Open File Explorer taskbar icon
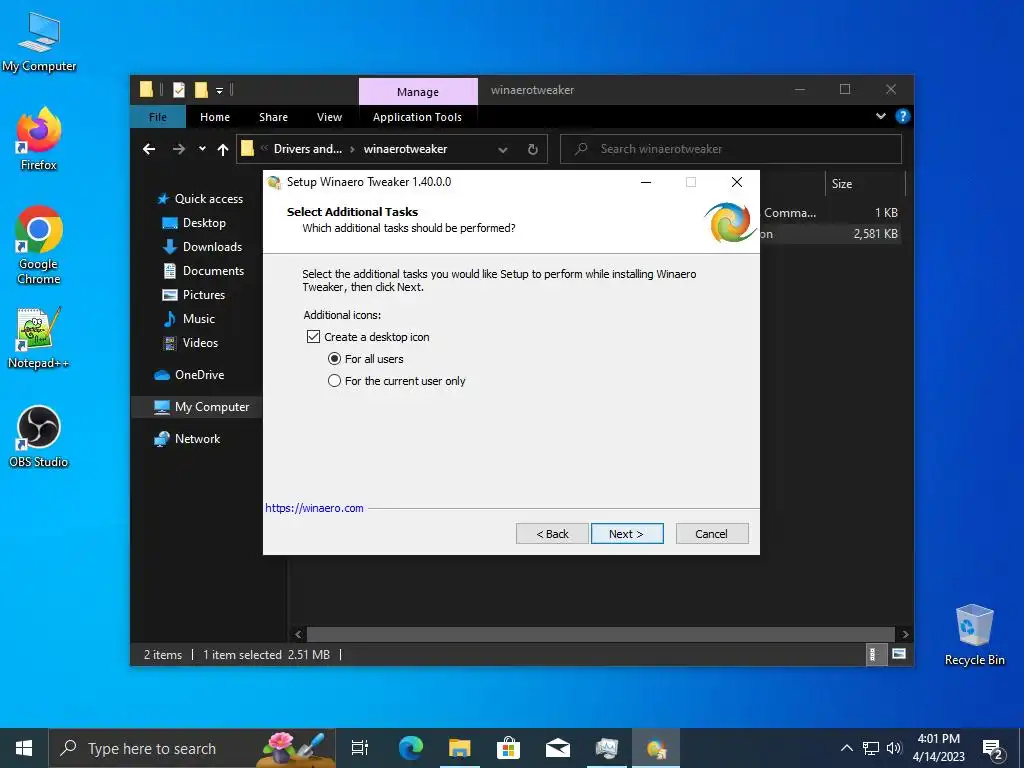The height and width of the screenshot is (768, 1024). click(460, 748)
